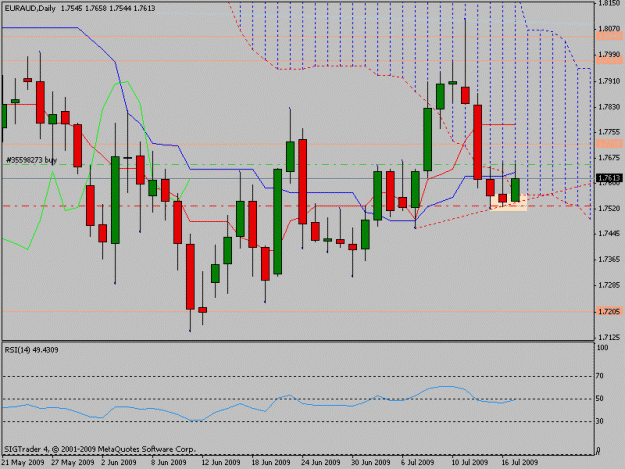Click the 1.7830 price axis label

tap(609, 107)
